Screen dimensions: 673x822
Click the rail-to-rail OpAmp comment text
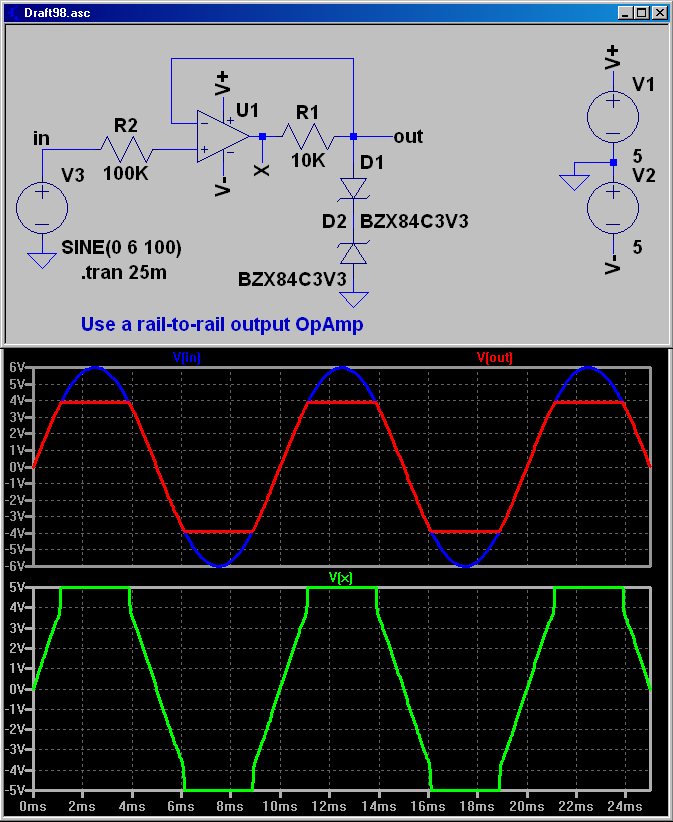click(x=222, y=324)
